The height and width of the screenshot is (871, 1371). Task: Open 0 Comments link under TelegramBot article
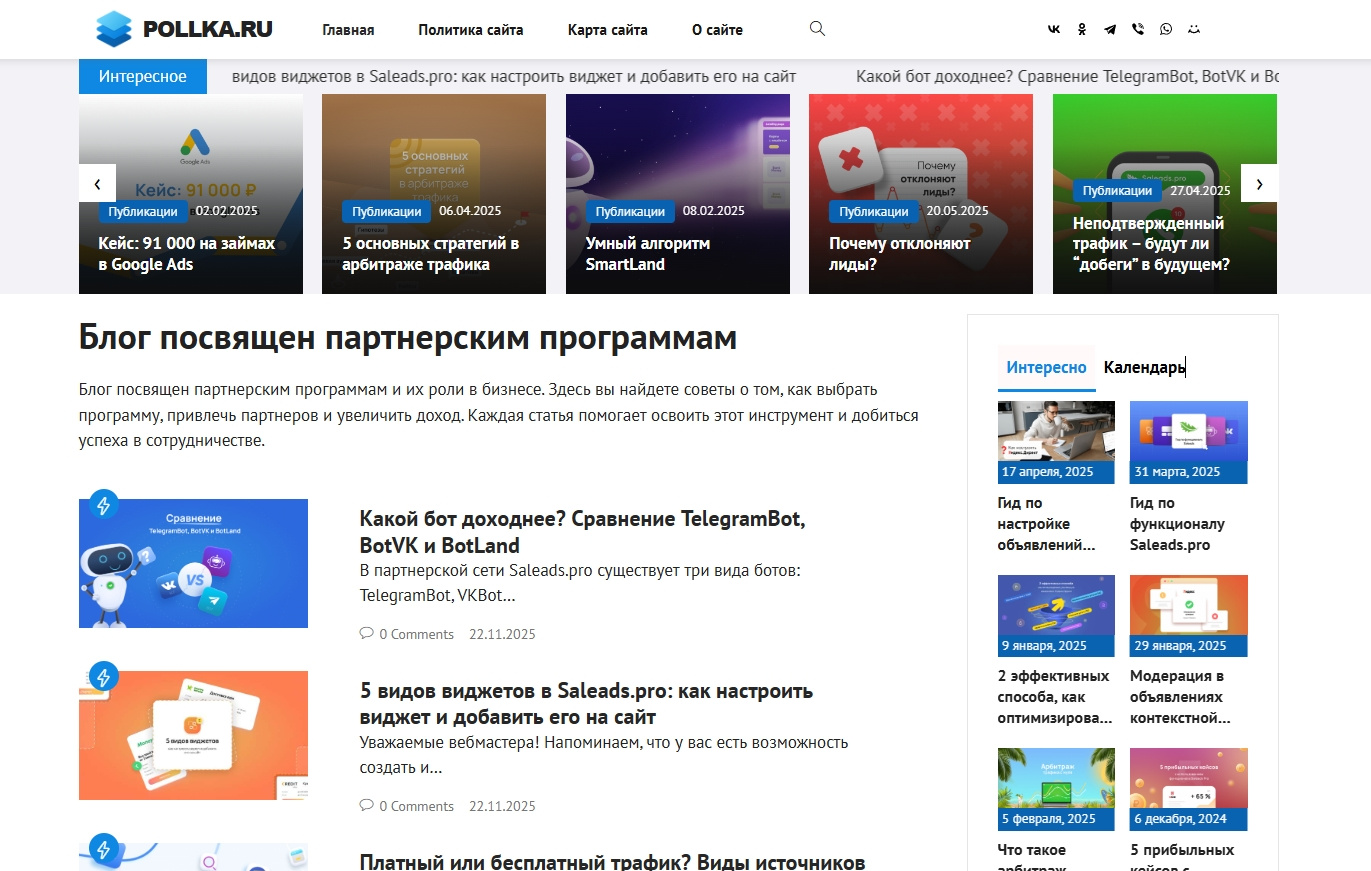[x=416, y=634]
